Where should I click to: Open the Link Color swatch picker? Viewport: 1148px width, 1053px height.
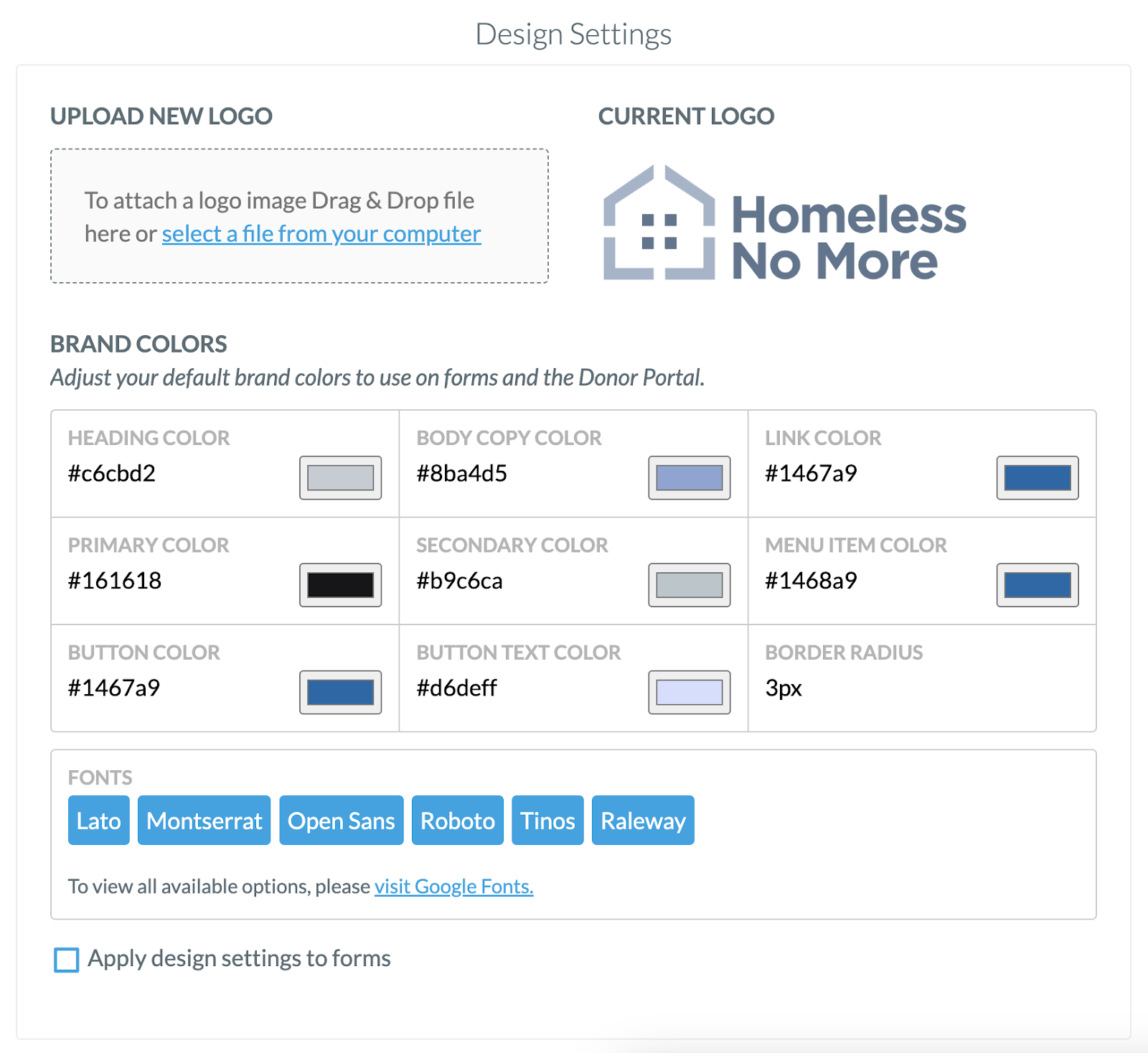(1038, 477)
